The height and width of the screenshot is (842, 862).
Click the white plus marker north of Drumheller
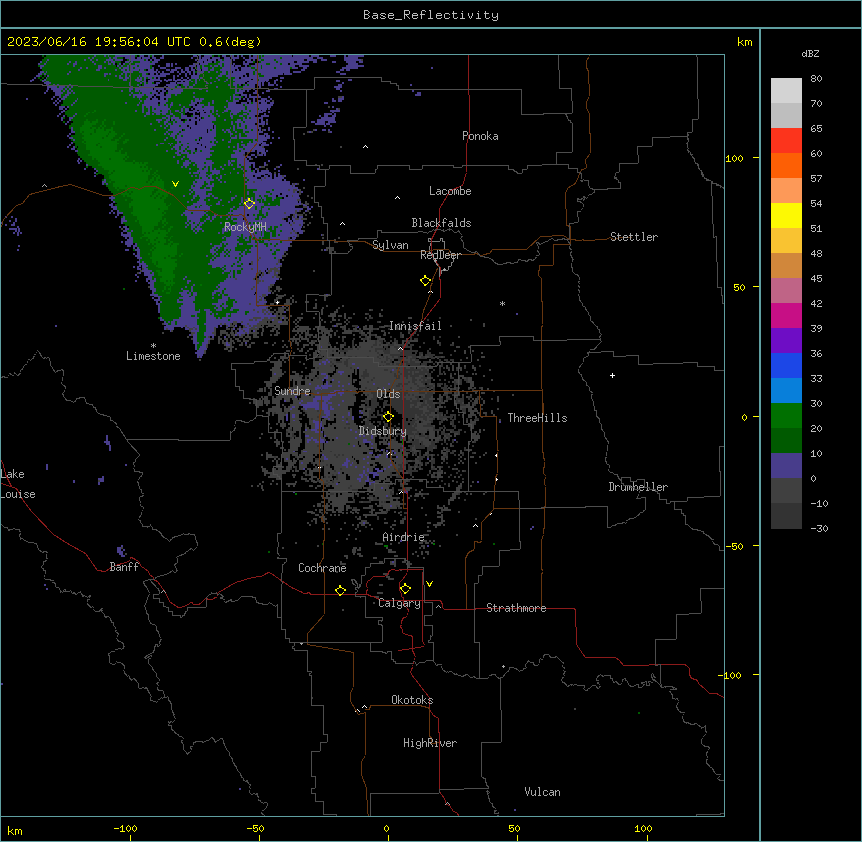point(612,375)
